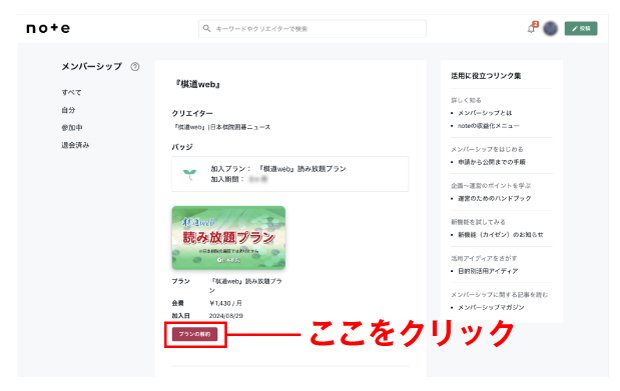Open the note logo home link
Image resolution: width=620 pixels, height=391 pixels.
pyautogui.click(x=48, y=28)
